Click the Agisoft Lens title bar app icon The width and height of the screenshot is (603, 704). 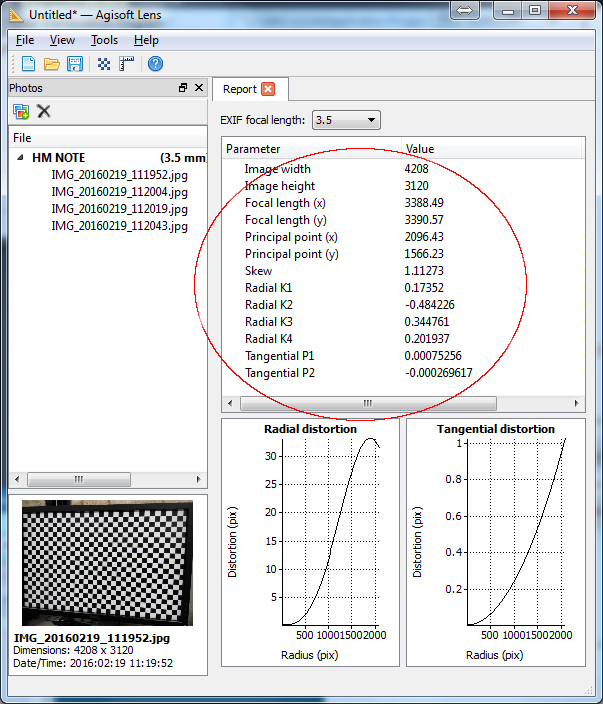tap(16, 14)
